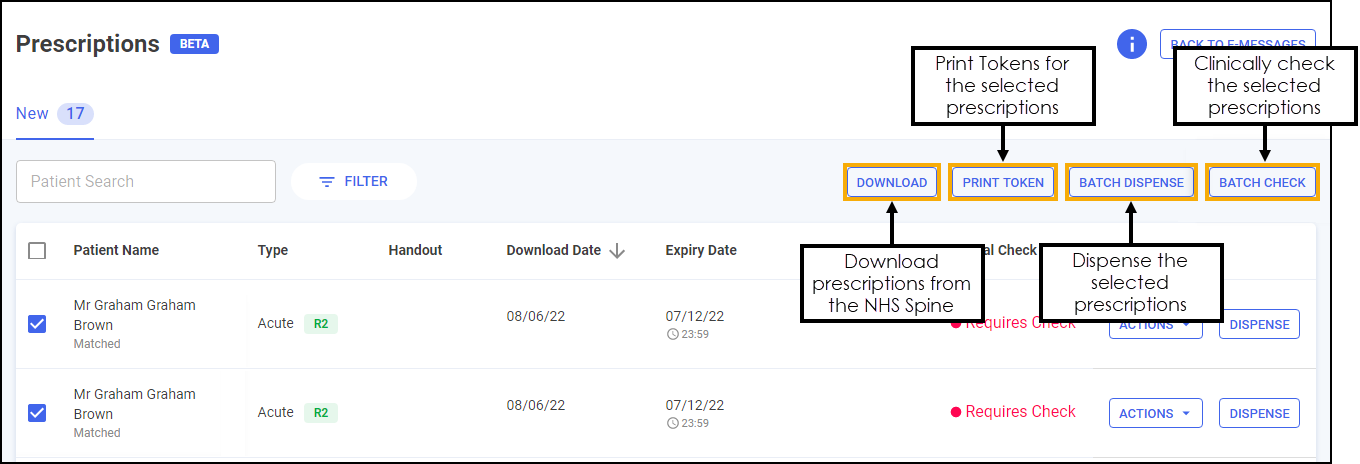This screenshot has height=464, width=1360.
Task: Click the Patient Search field
Action: point(146,182)
